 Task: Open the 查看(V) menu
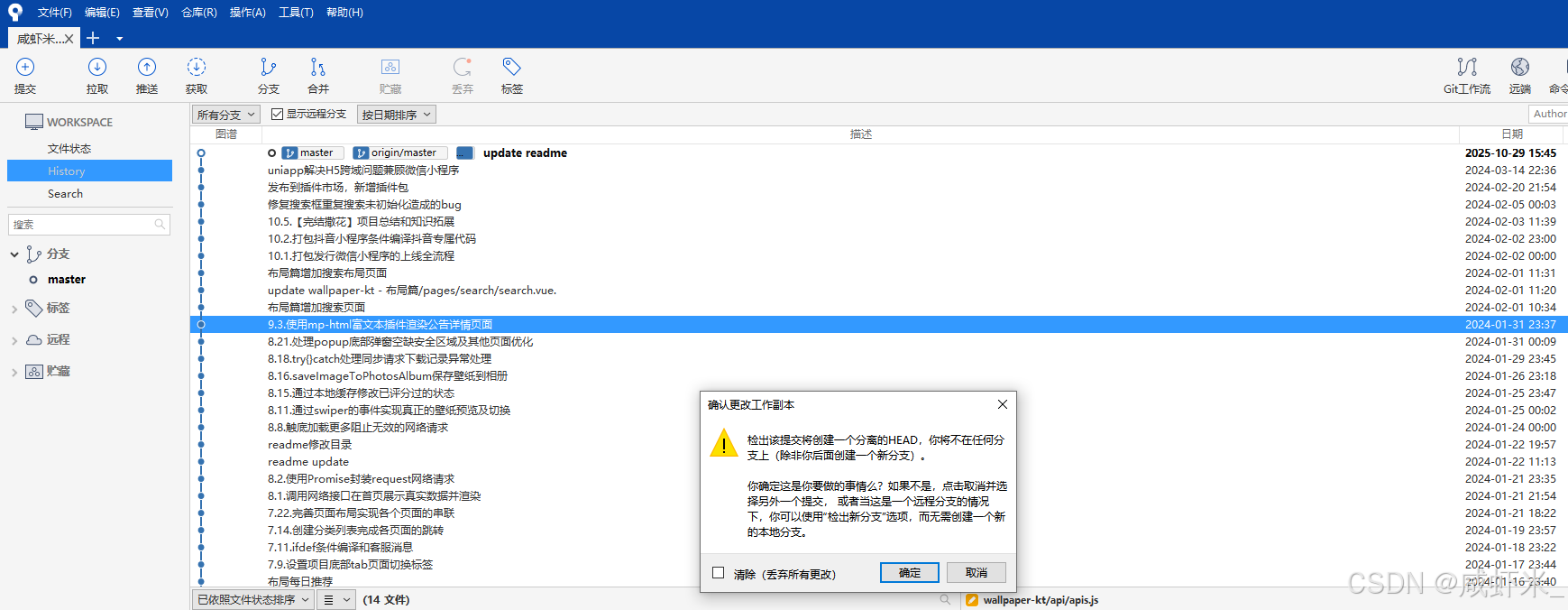pyautogui.click(x=151, y=13)
